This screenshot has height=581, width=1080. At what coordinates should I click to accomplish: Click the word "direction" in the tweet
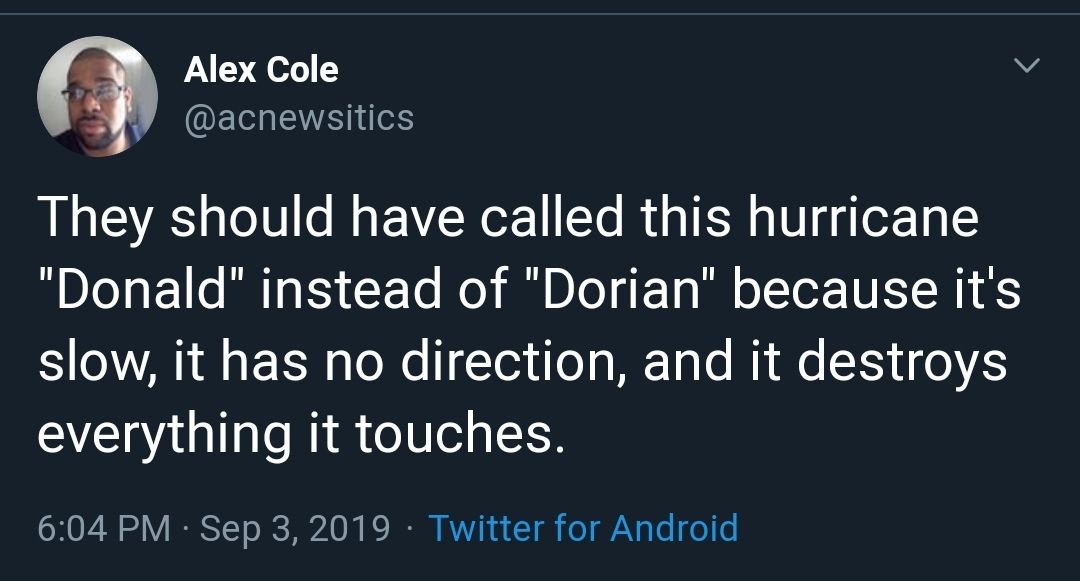pyautogui.click(x=509, y=362)
